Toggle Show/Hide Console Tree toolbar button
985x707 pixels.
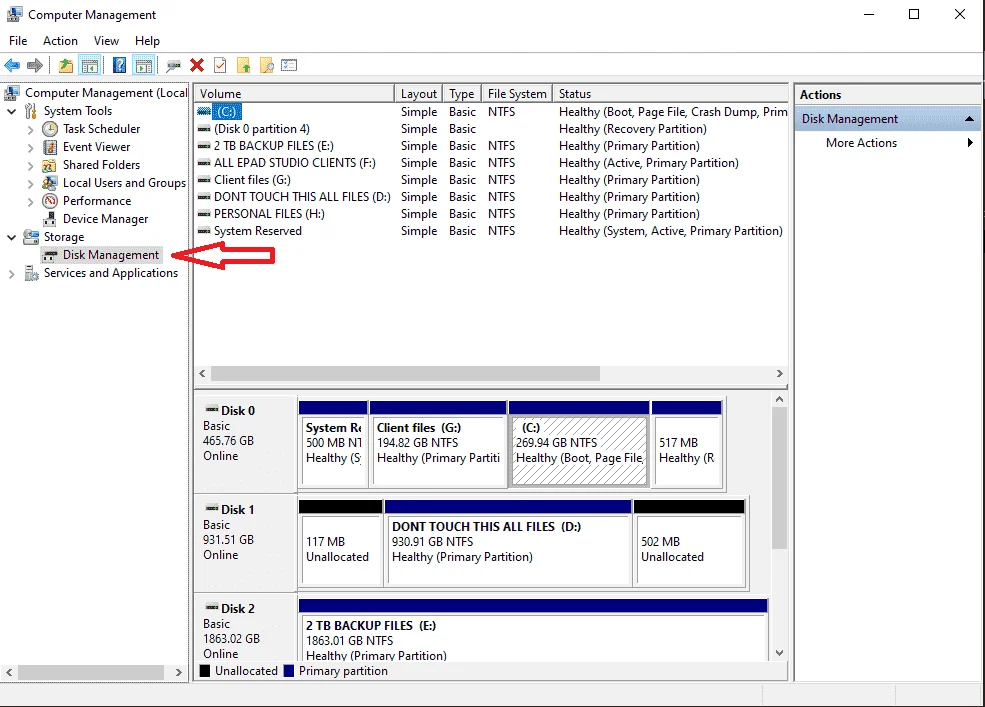click(90, 65)
